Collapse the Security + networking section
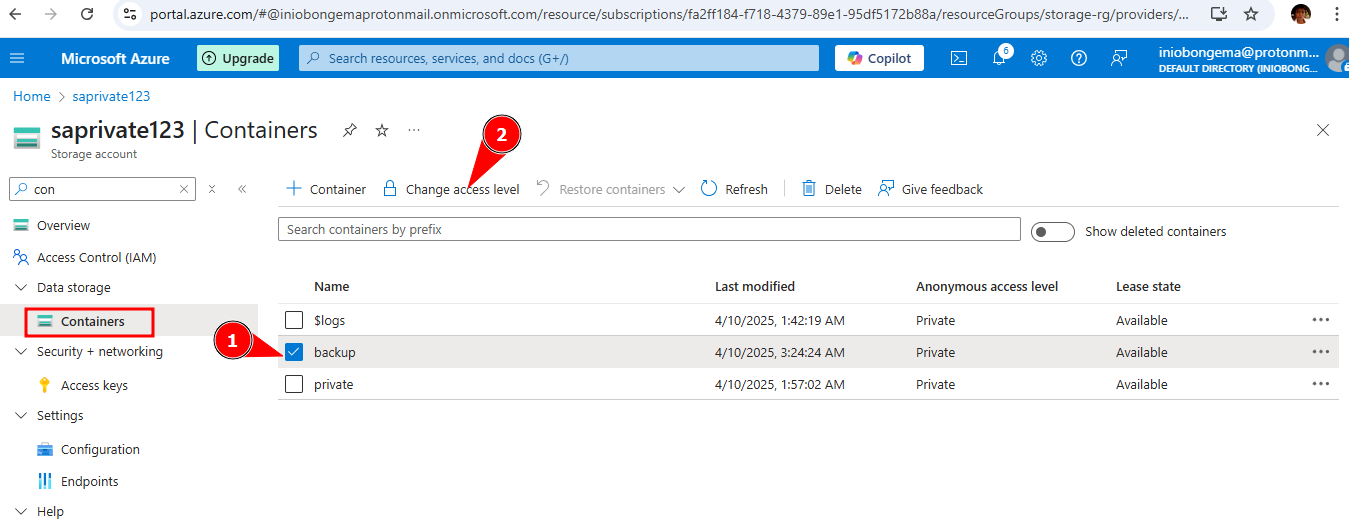This screenshot has height=525, width=1349. [x=22, y=352]
